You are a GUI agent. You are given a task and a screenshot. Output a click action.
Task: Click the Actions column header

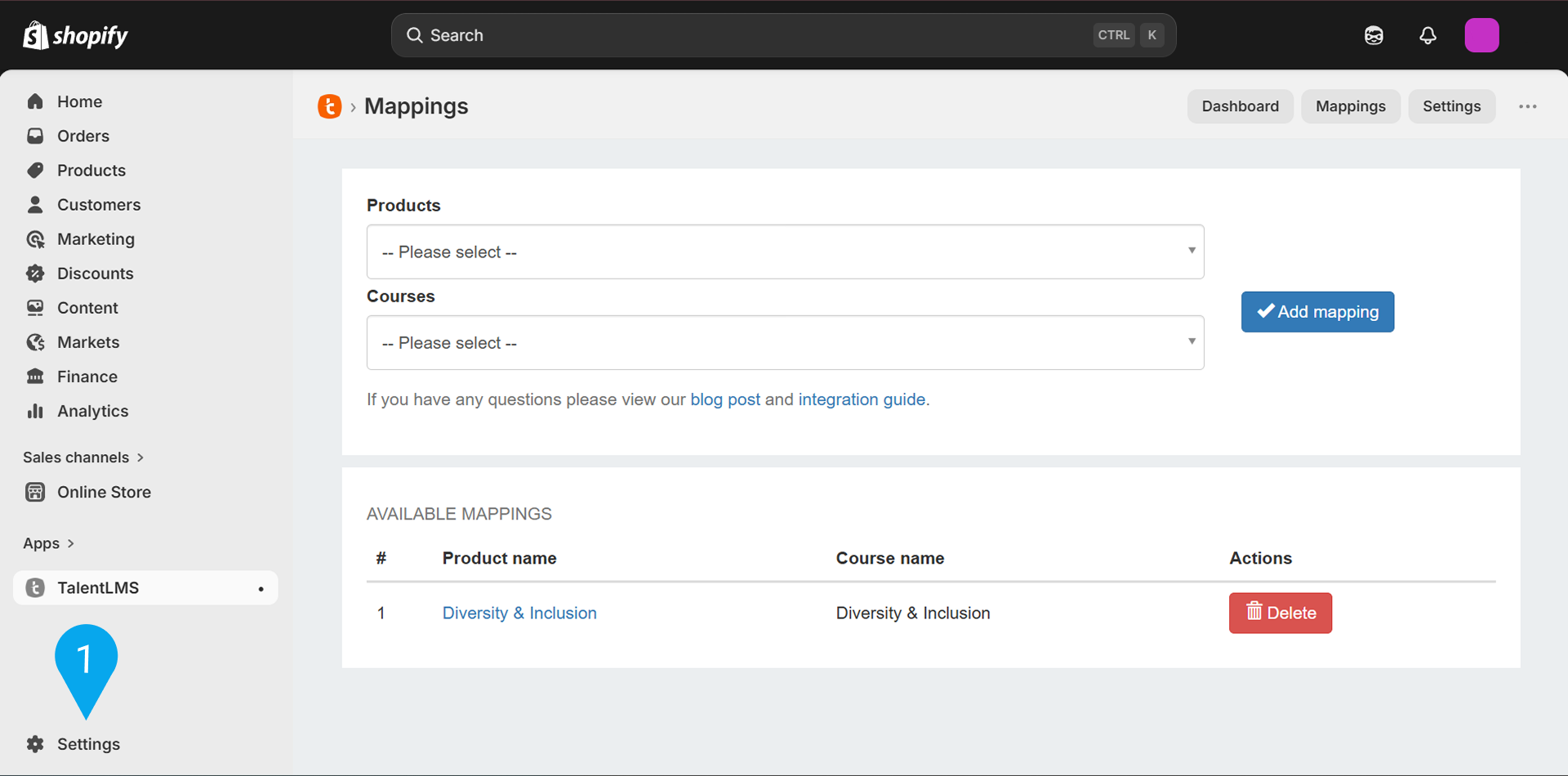click(x=1260, y=558)
